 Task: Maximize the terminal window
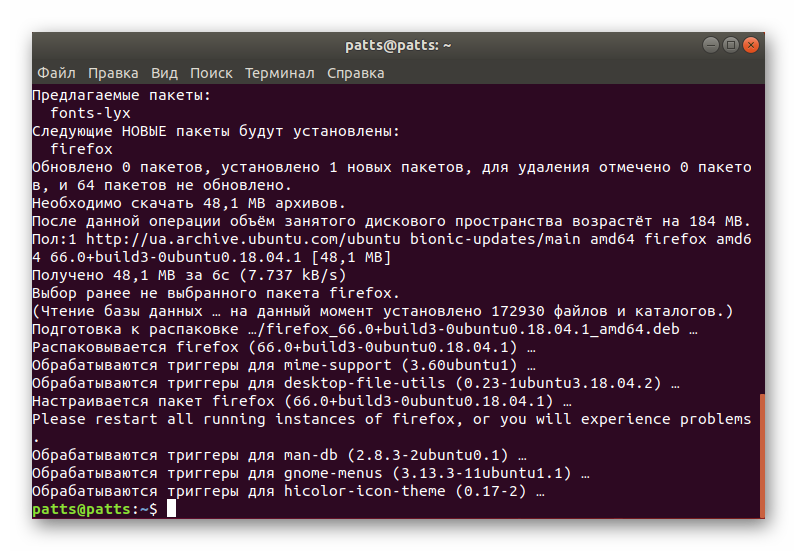[x=730, y=45]
